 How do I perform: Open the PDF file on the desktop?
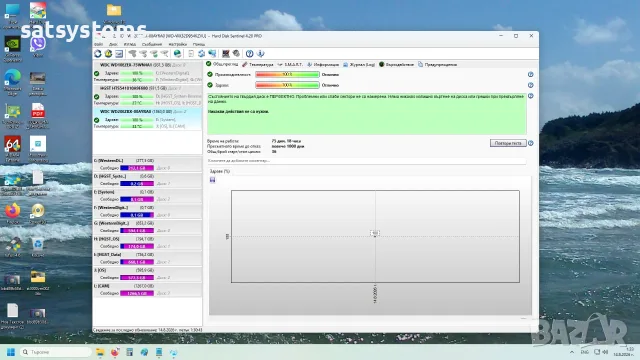tap(38, 116)
